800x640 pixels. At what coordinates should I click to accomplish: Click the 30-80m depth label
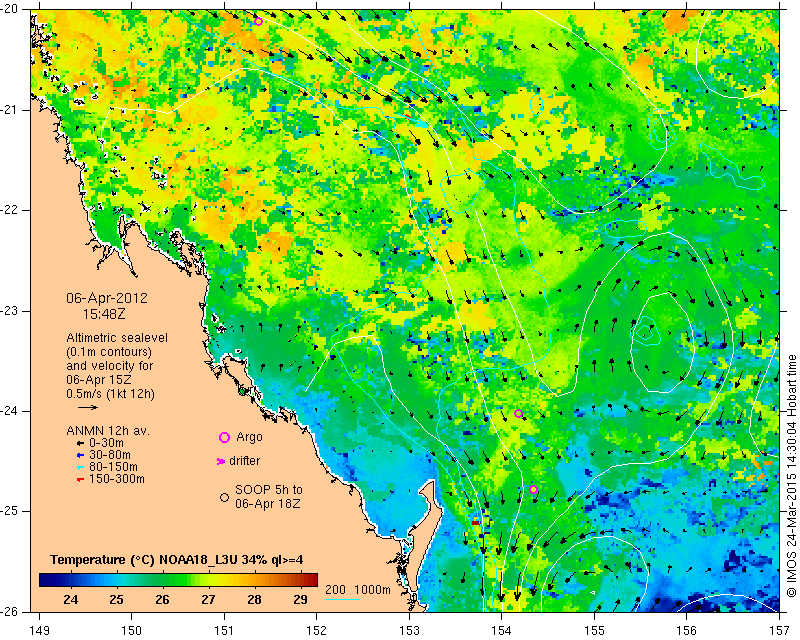click(x=110, y=455)
